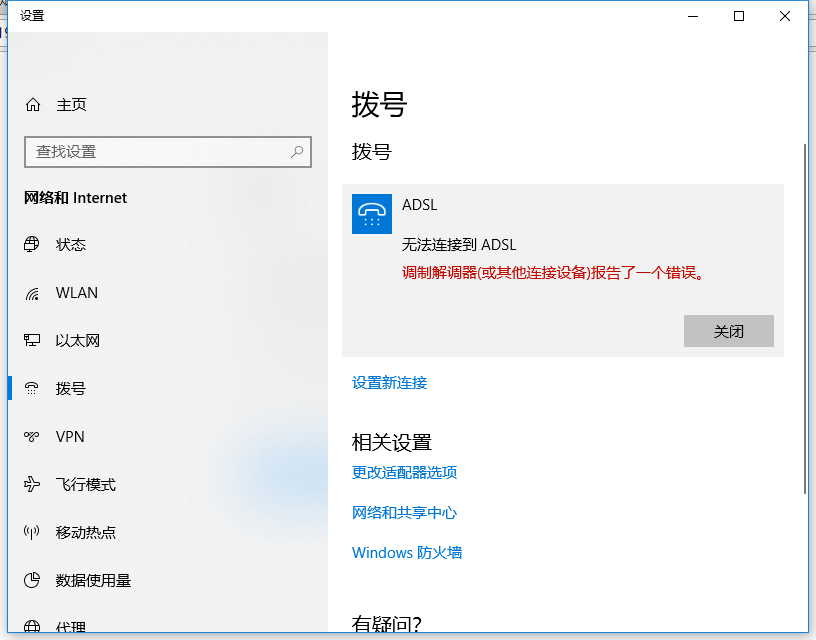Go to 以太网 settings
The image size is (816, 640).
coord(78,341)
